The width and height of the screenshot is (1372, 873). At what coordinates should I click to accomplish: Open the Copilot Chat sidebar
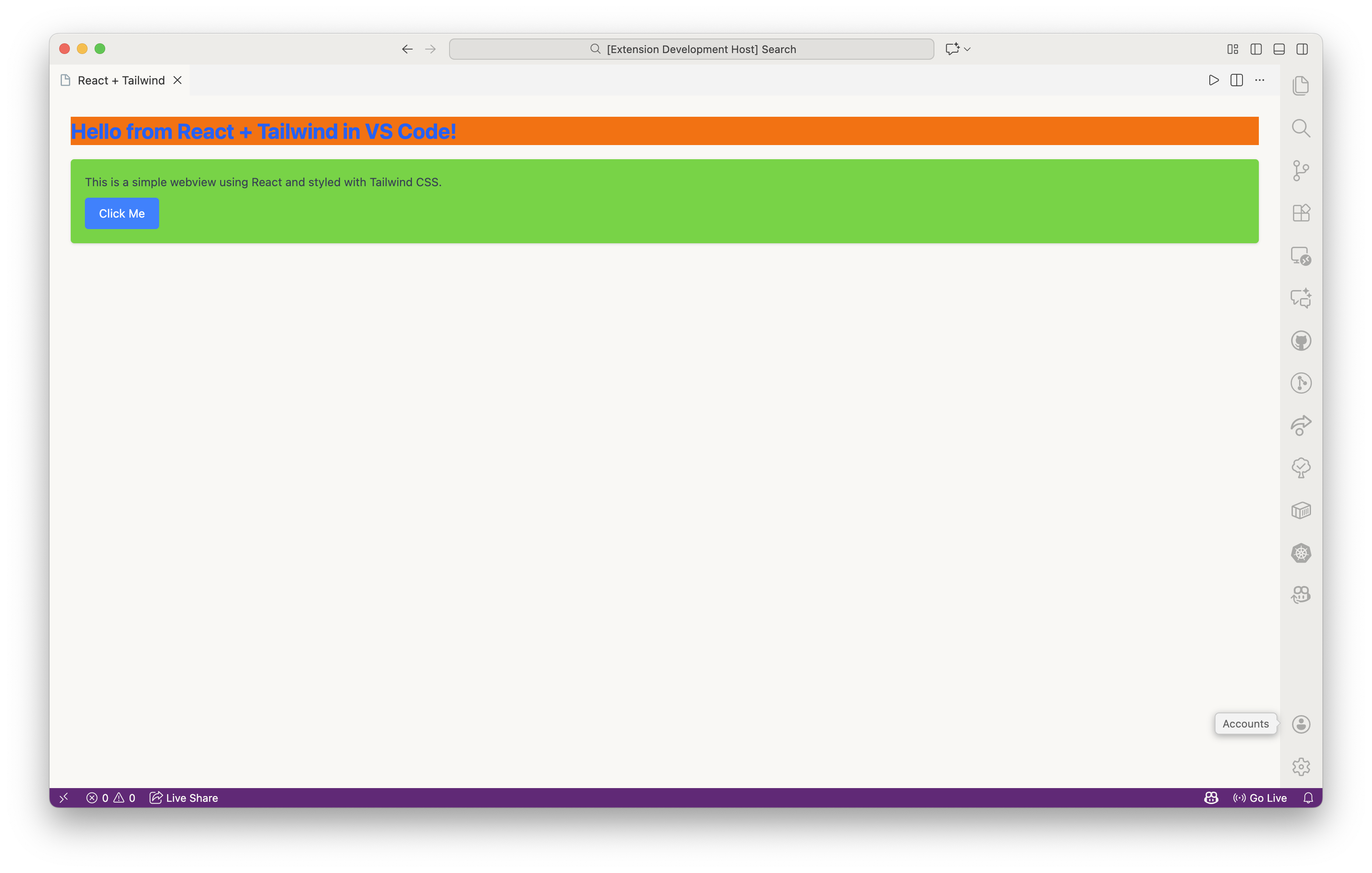1301,297
